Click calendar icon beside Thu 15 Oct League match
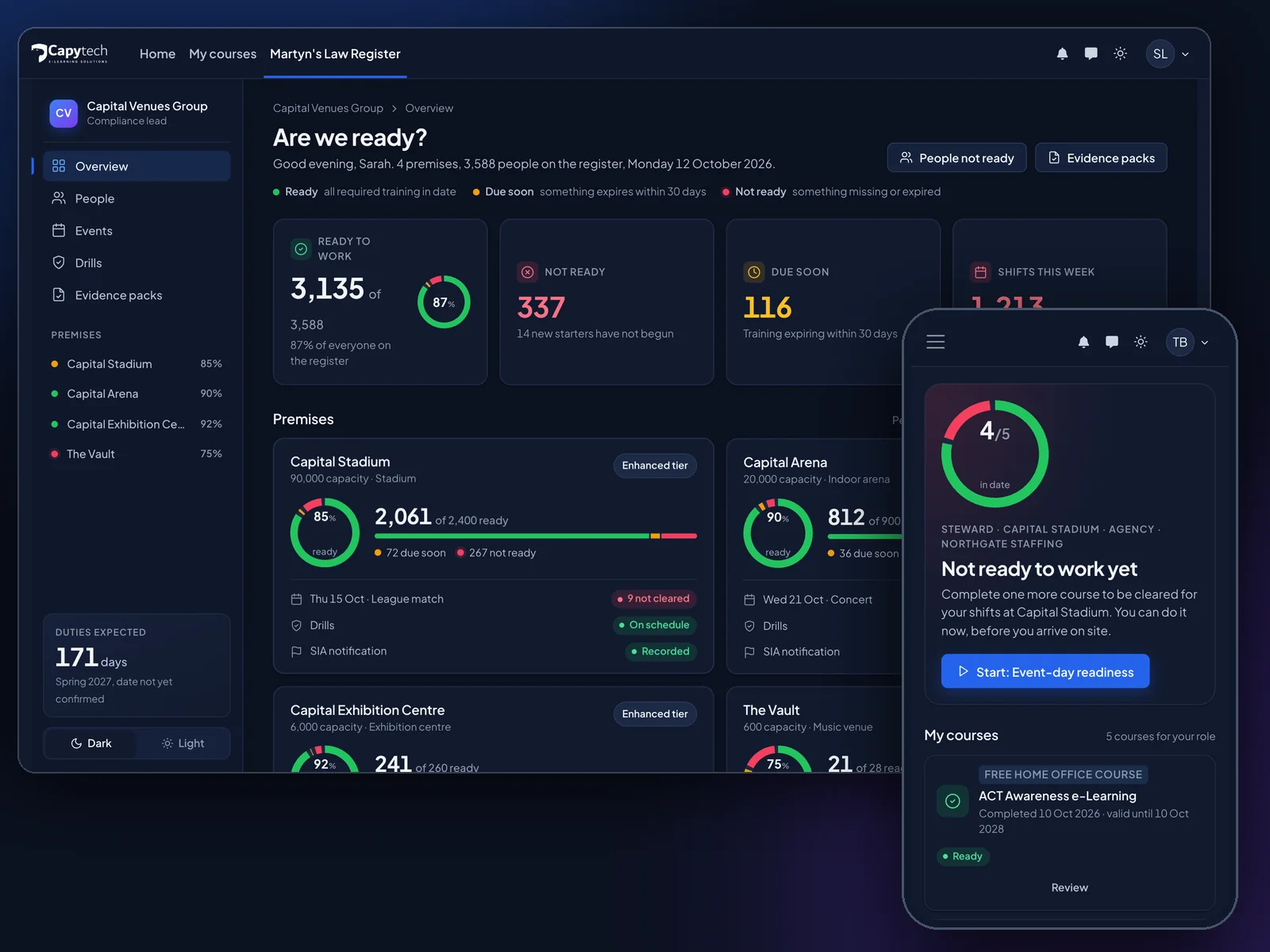Viewport: 1270px width, 952px height. [x=296, y=599]
